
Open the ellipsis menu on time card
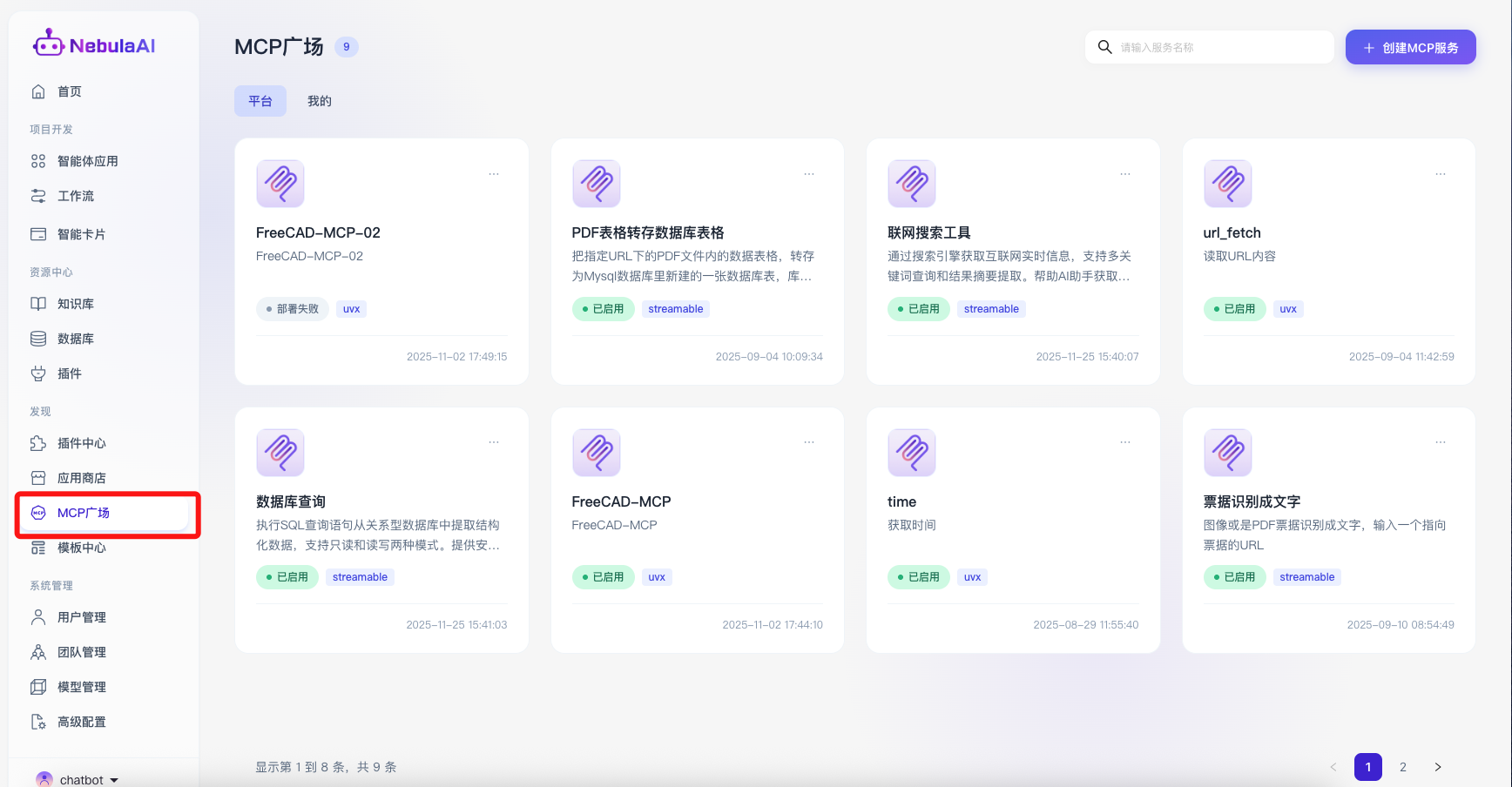(1125, 442)
